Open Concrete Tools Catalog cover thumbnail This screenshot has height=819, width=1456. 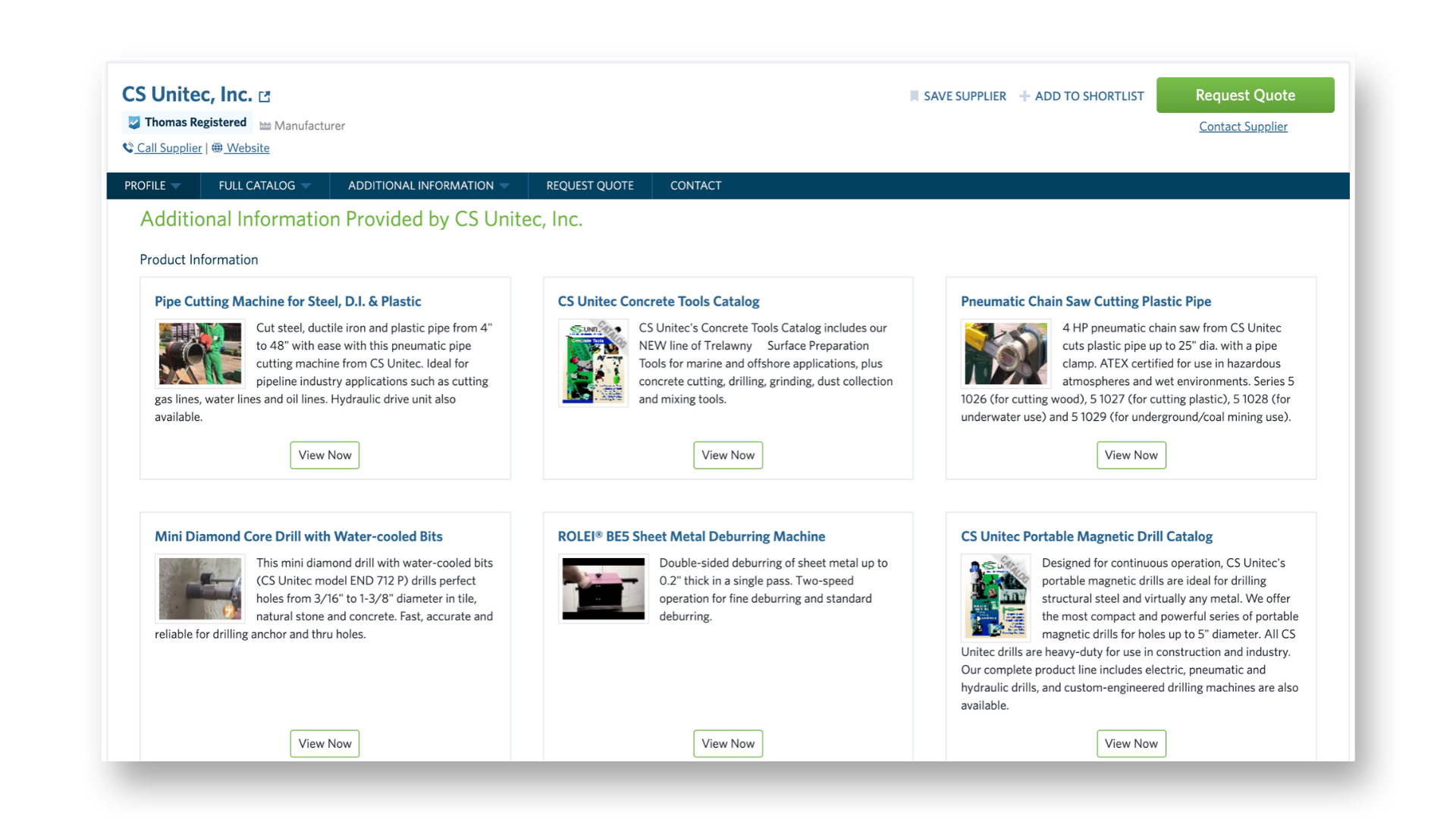point(593,362)
